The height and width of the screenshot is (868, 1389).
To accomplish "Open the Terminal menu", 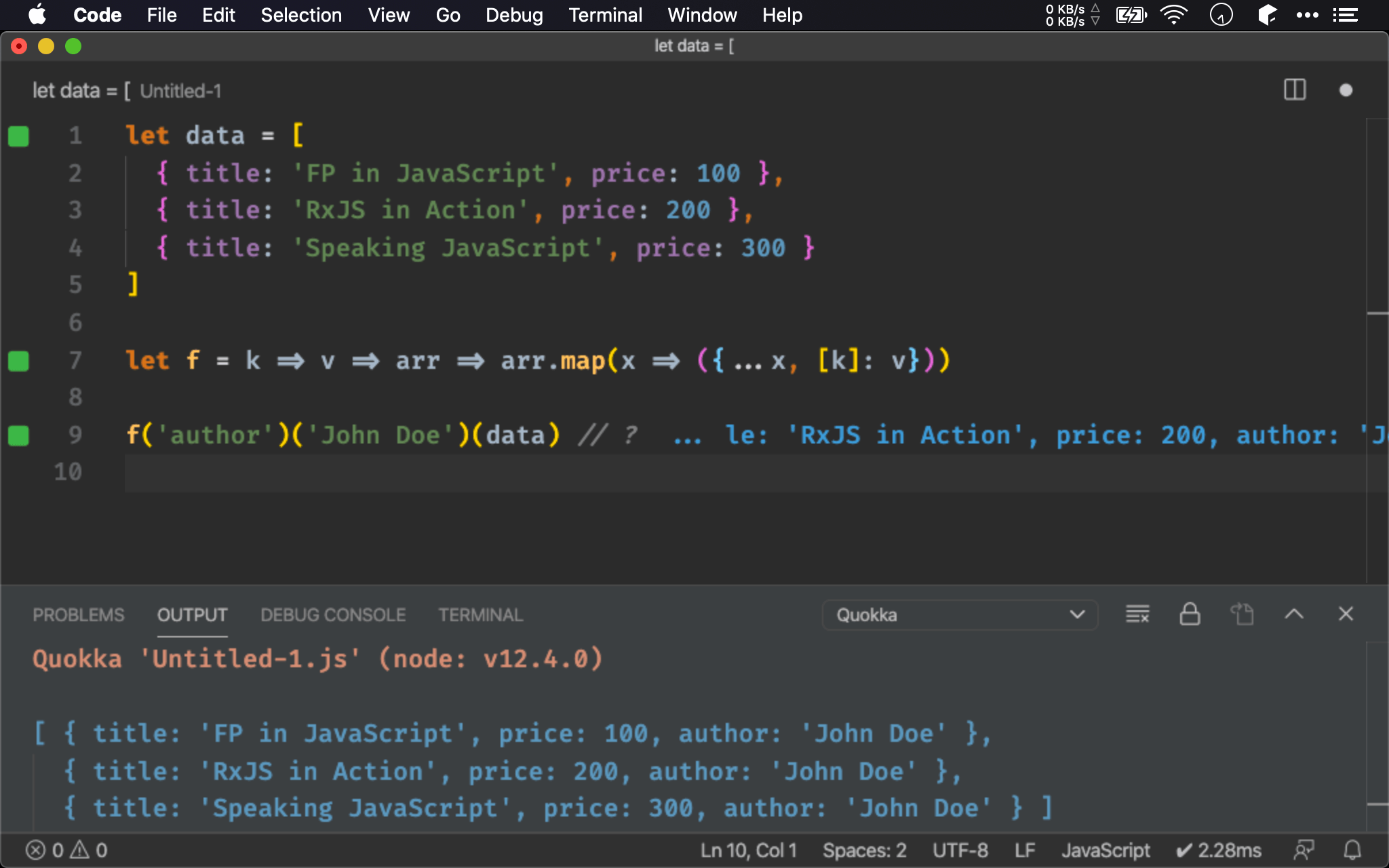I will (605, 14).
